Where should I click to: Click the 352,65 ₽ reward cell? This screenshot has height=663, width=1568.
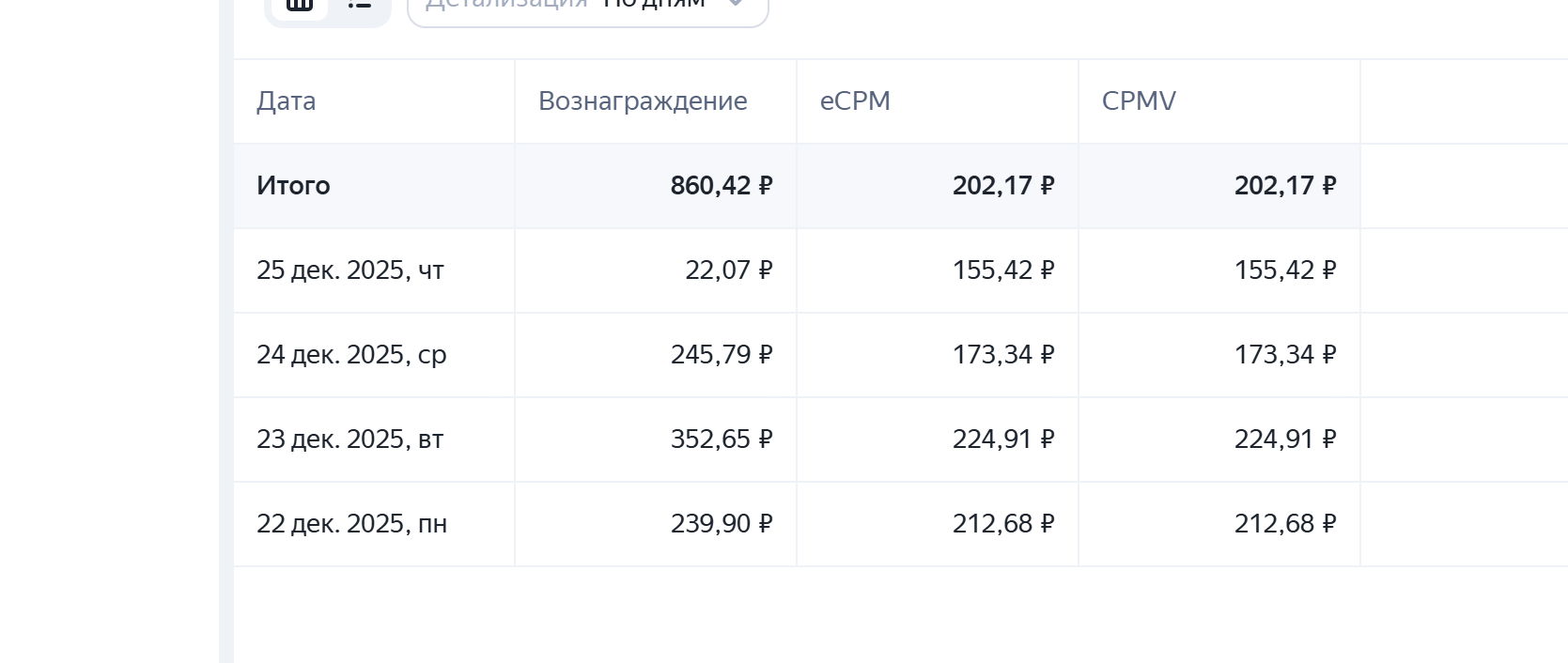click(721, 439)
